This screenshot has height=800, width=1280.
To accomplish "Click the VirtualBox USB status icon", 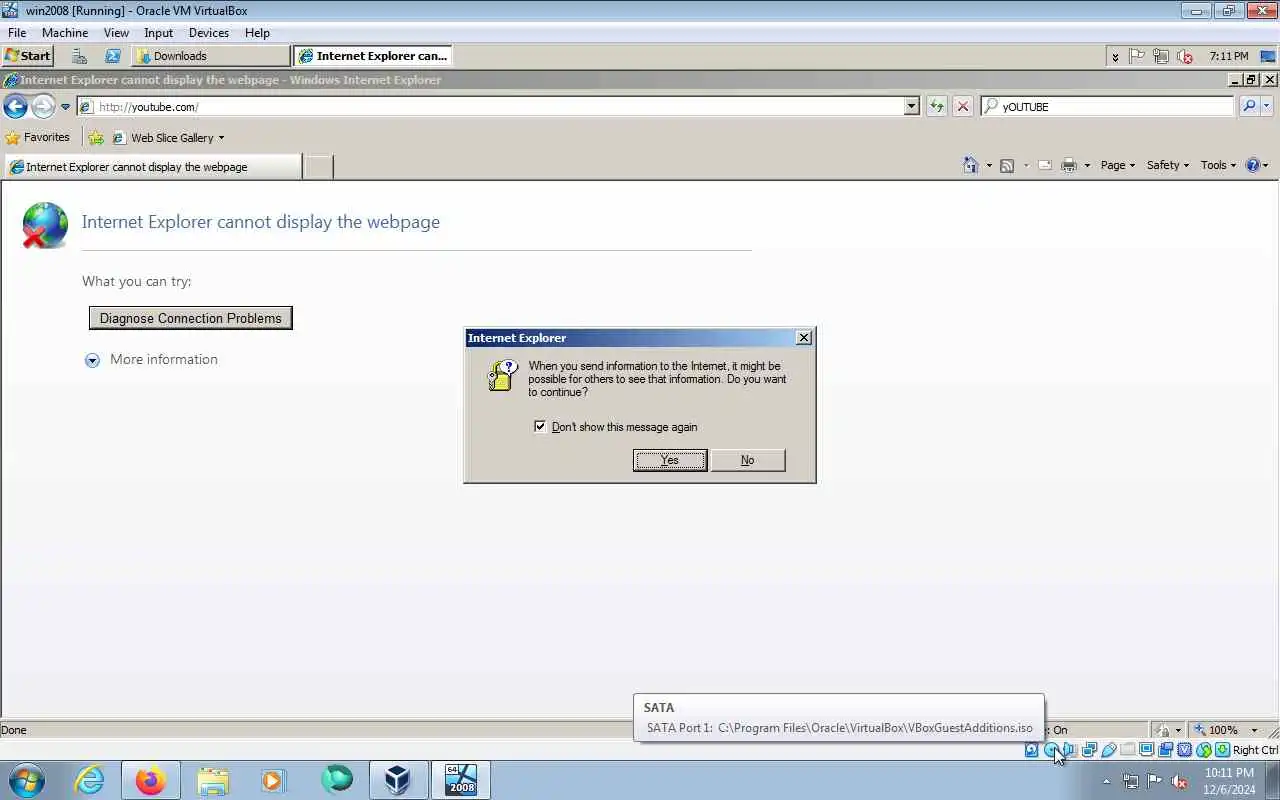I will tap(1108, 750).
